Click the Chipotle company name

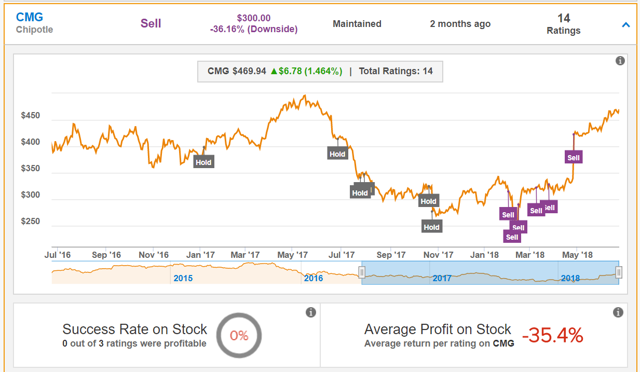coord(34,30)
